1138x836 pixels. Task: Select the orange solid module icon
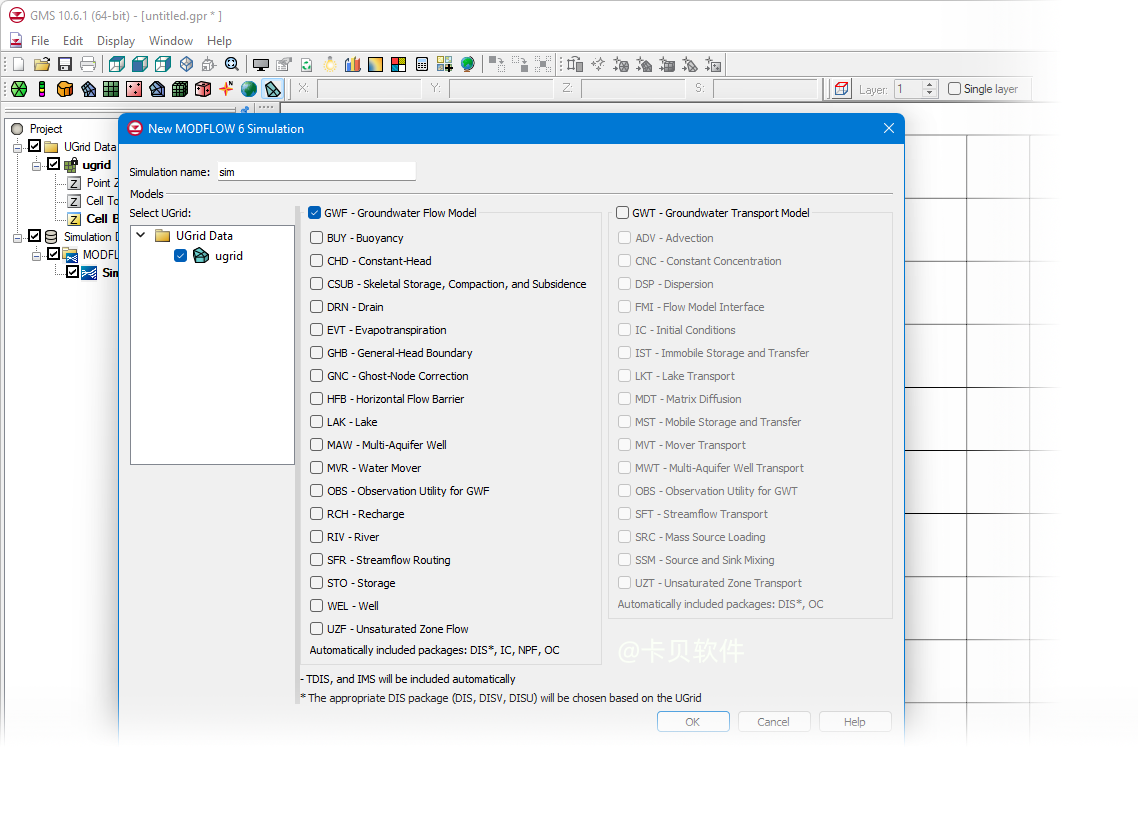tap(65, 89)
